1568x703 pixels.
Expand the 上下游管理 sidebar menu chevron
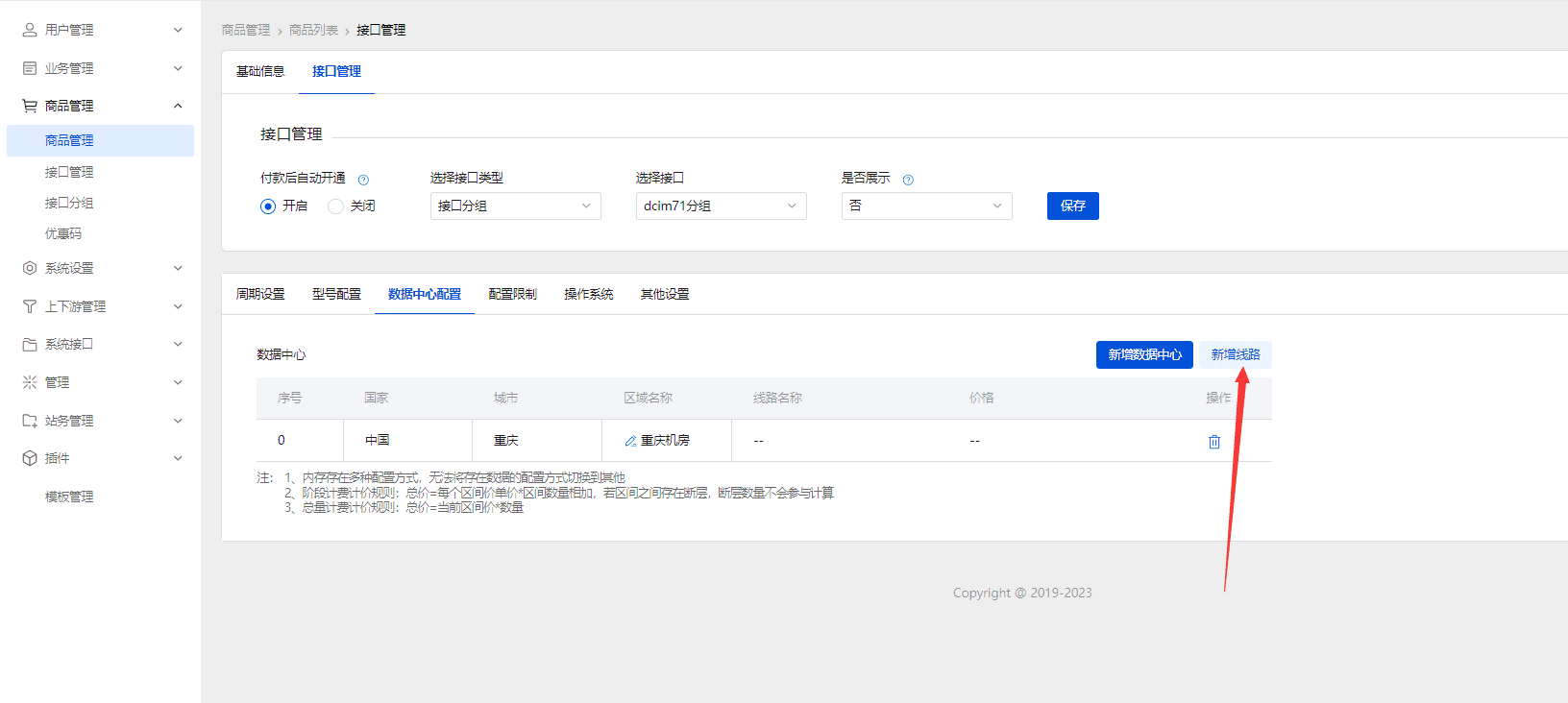point(178,306)
